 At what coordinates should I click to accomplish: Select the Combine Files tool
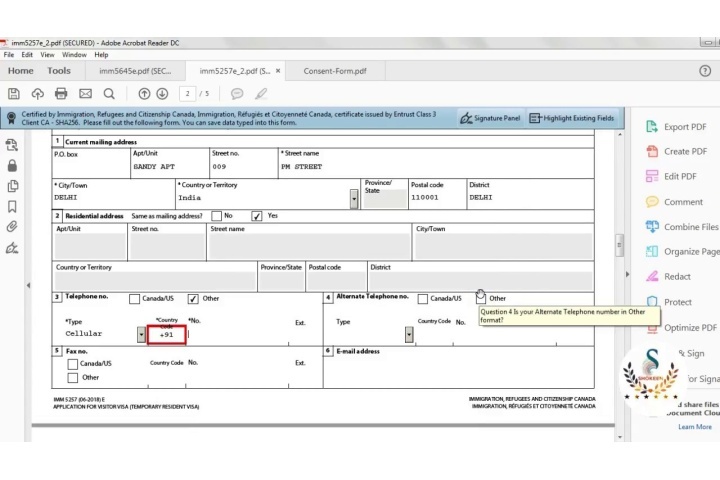pyautogui.click(x=682, y=226)
